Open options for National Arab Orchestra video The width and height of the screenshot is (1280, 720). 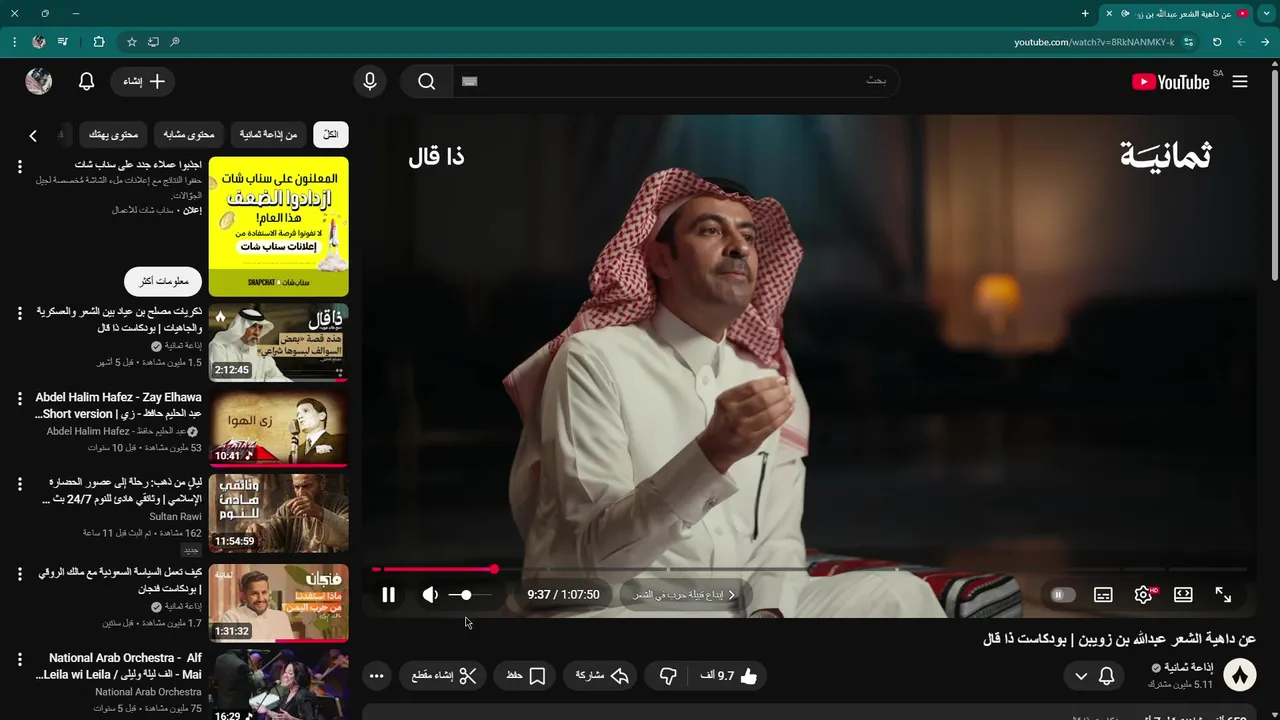pyautogui.click(x=19, y=659)
